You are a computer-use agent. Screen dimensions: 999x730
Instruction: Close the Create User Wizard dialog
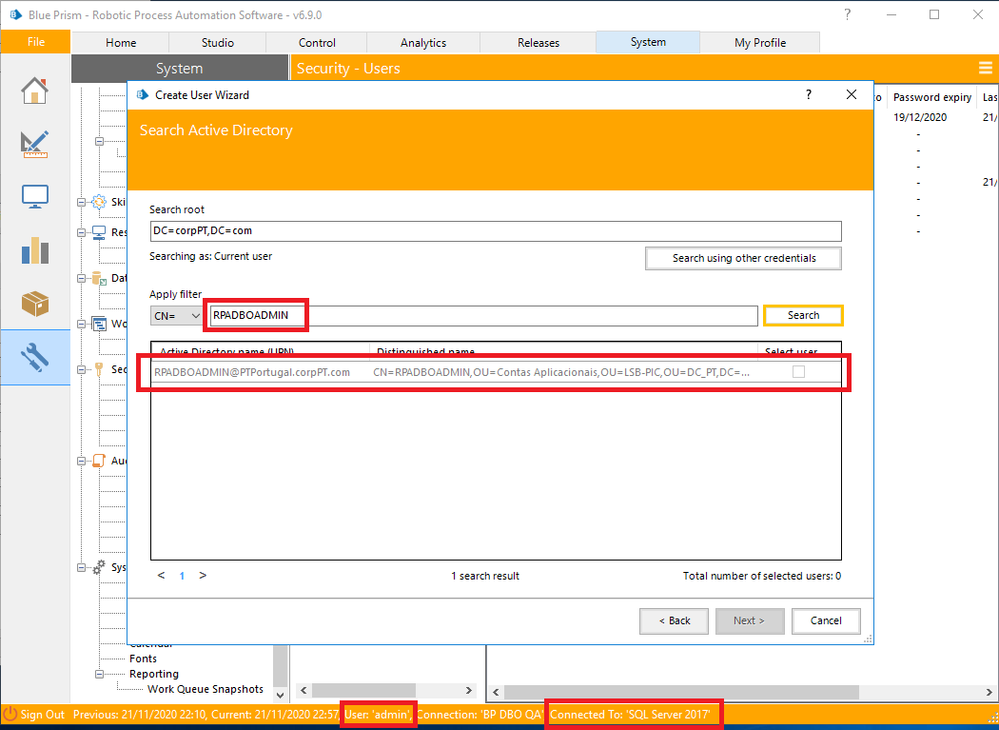(x=851, y=94)
